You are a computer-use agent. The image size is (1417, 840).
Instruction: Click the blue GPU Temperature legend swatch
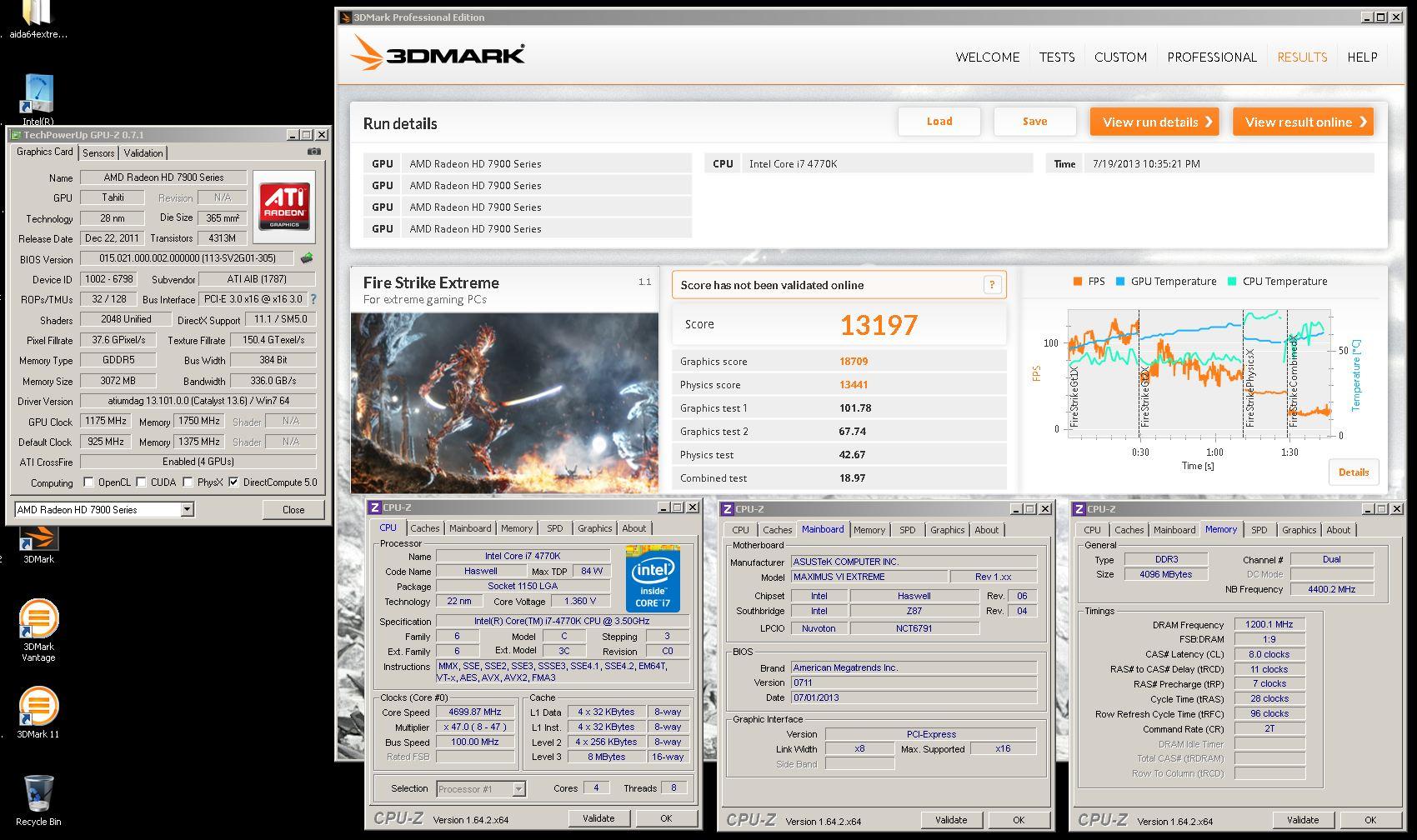pos(1120,282)
